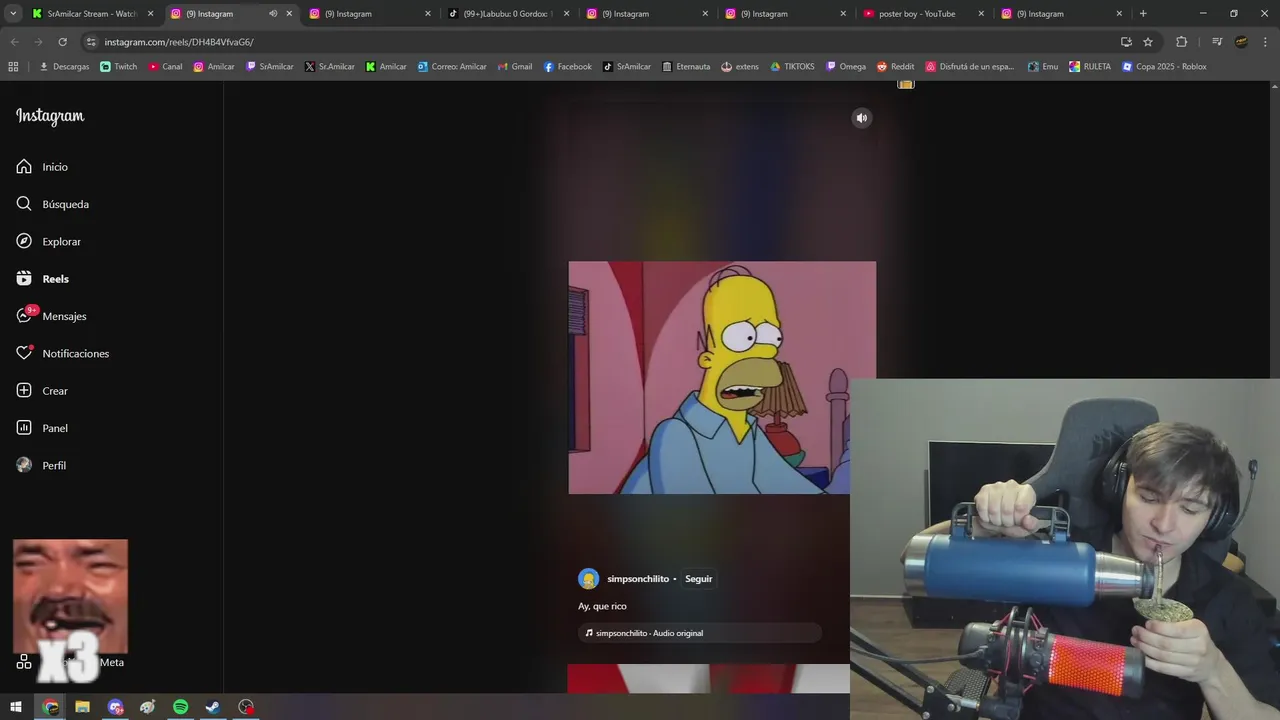
Task: Open a new browser tab
Action: pos(1143,14)
